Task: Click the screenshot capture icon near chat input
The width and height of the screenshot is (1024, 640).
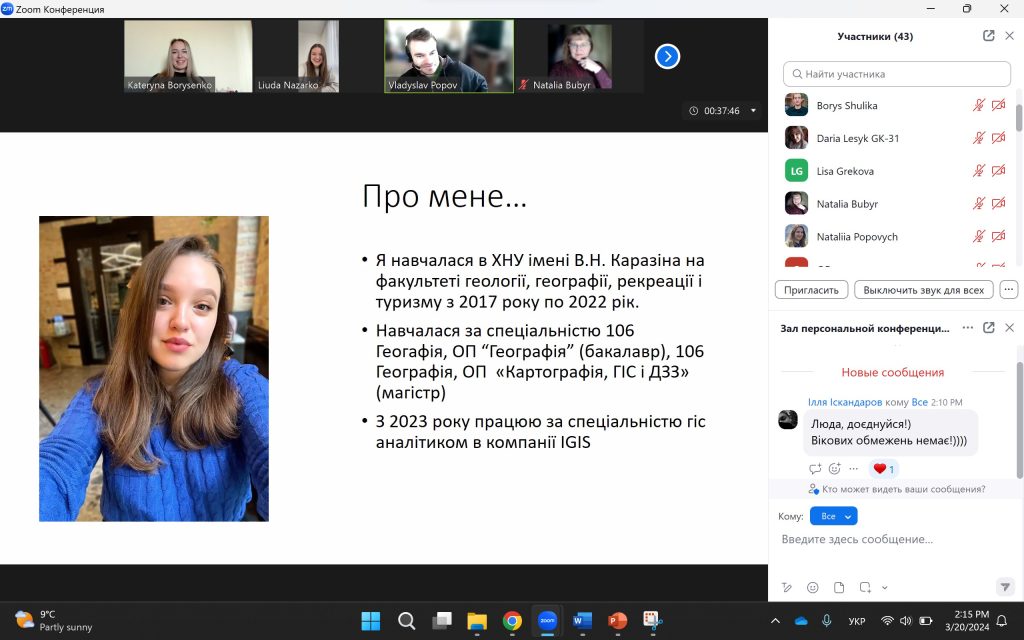Action: pyautogui.click(x=864, y=587)
